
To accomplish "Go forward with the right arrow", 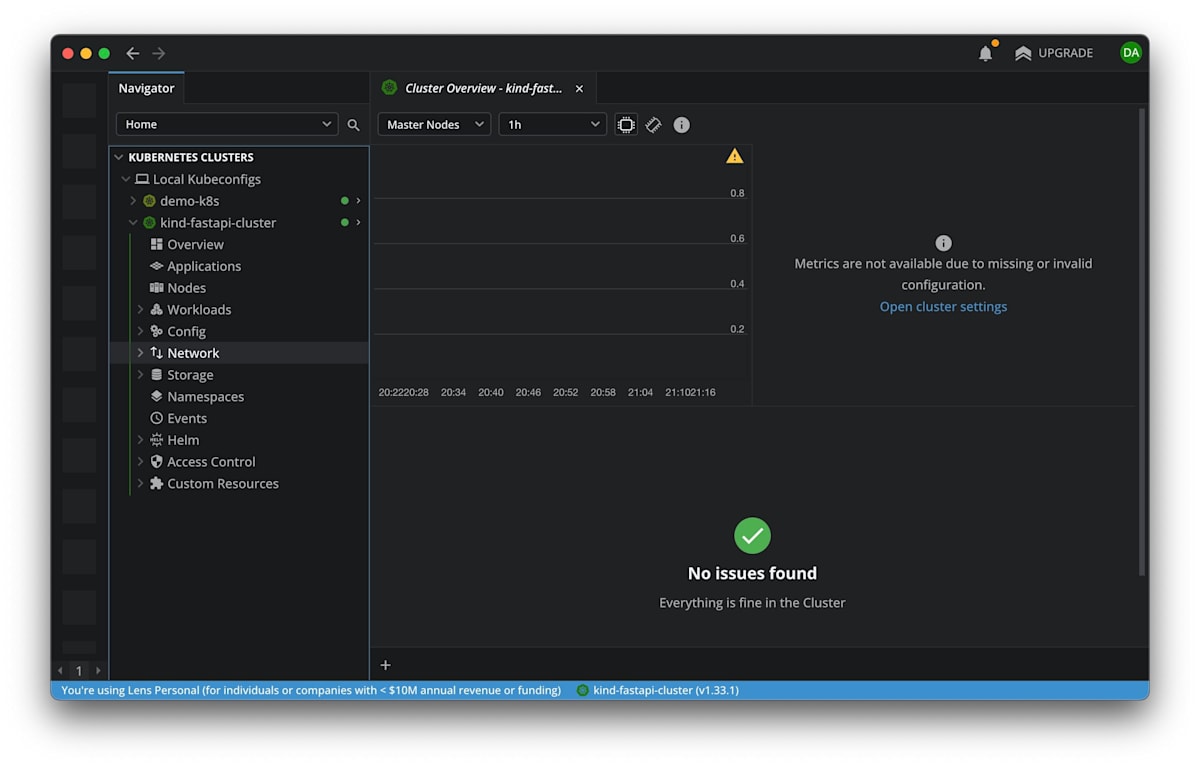I will (159, 53).
